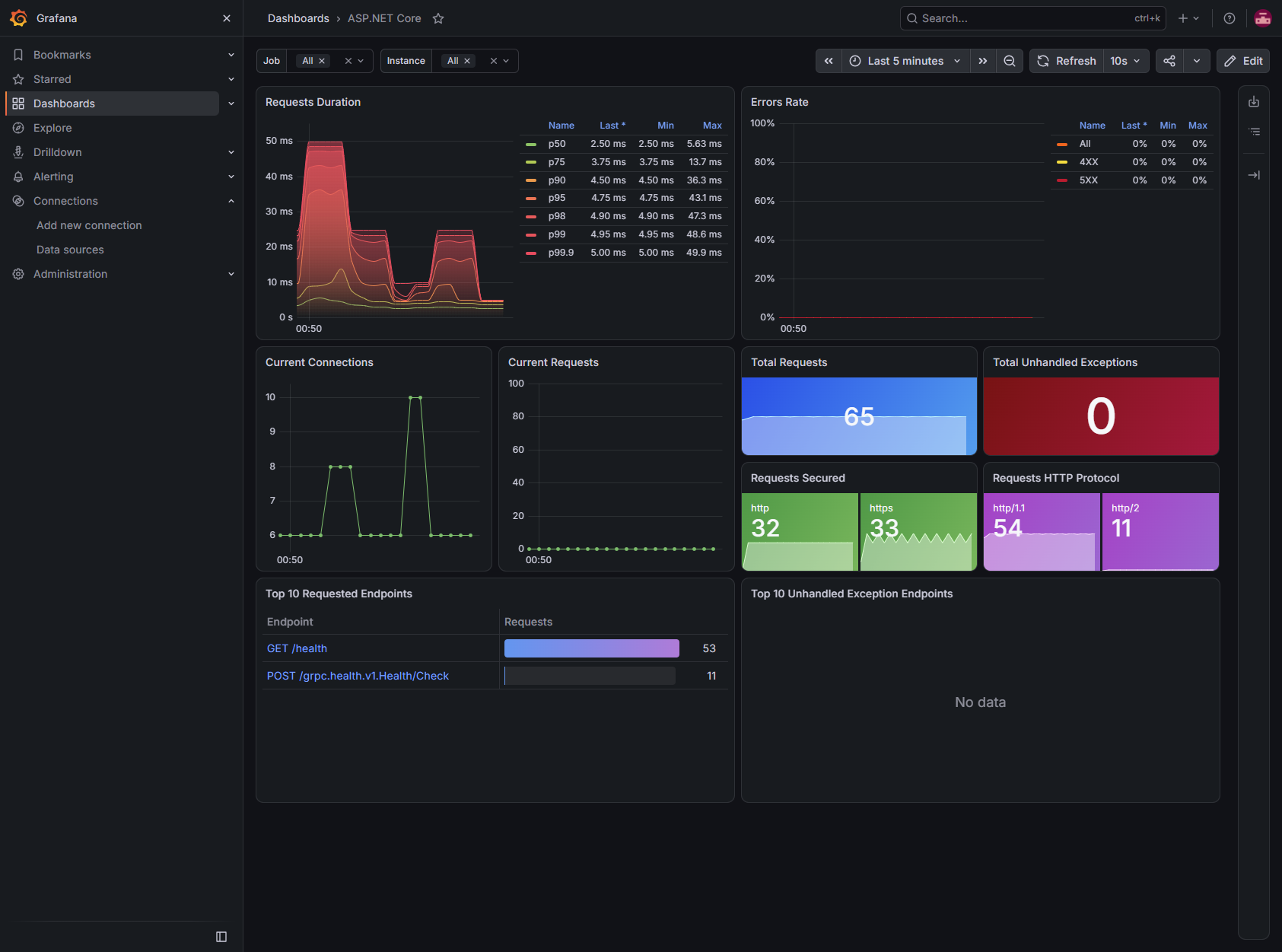This screenshot has height=952, width=1282.
Task: Collapse the Connections section
Action: (231, 201)
